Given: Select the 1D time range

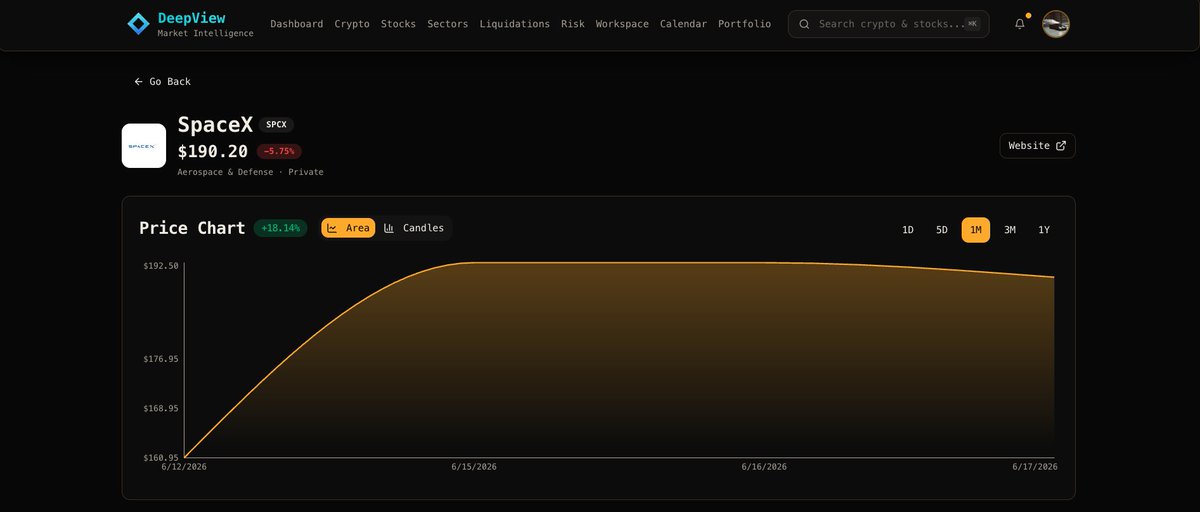Looking at the screenshot, I should click(908, 230).
